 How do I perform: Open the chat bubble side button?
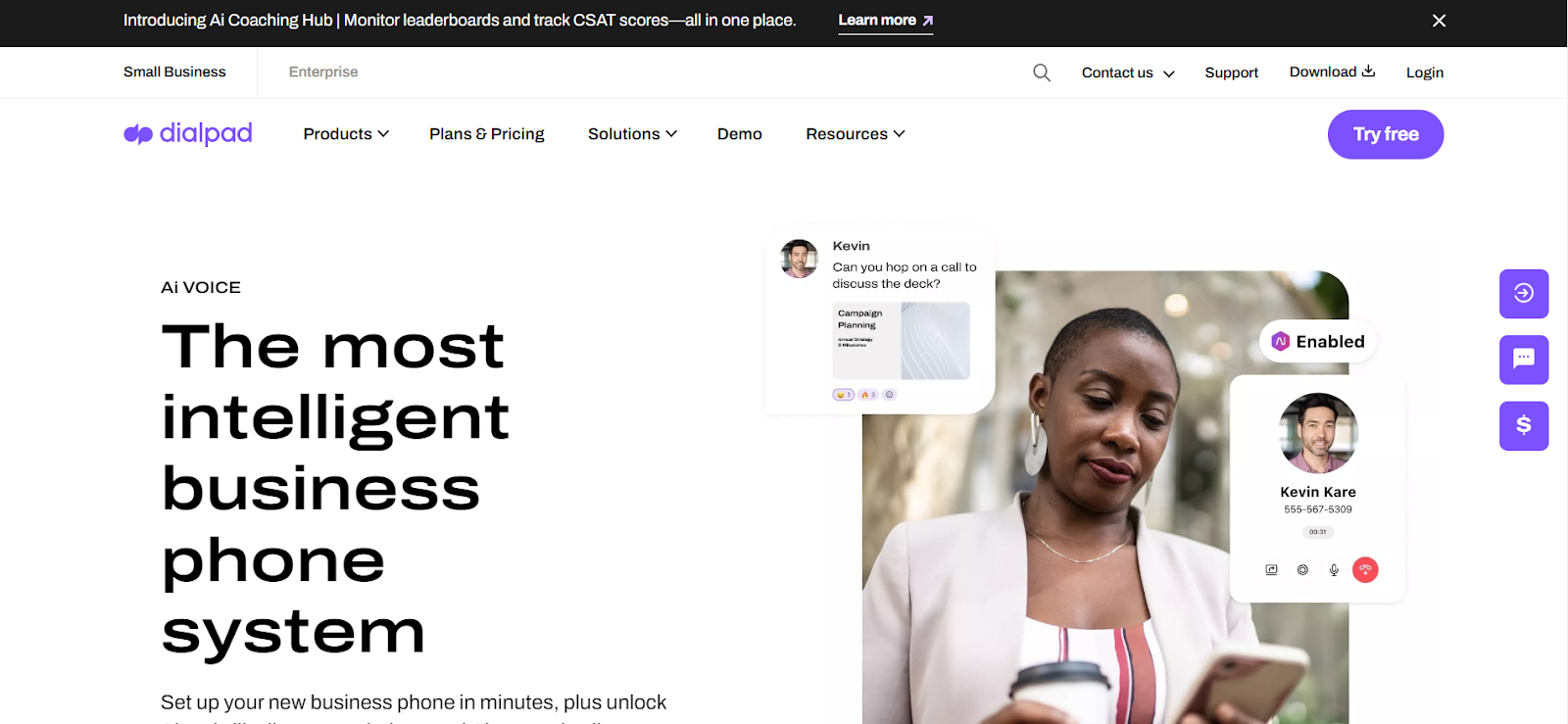pos(1524,360)
